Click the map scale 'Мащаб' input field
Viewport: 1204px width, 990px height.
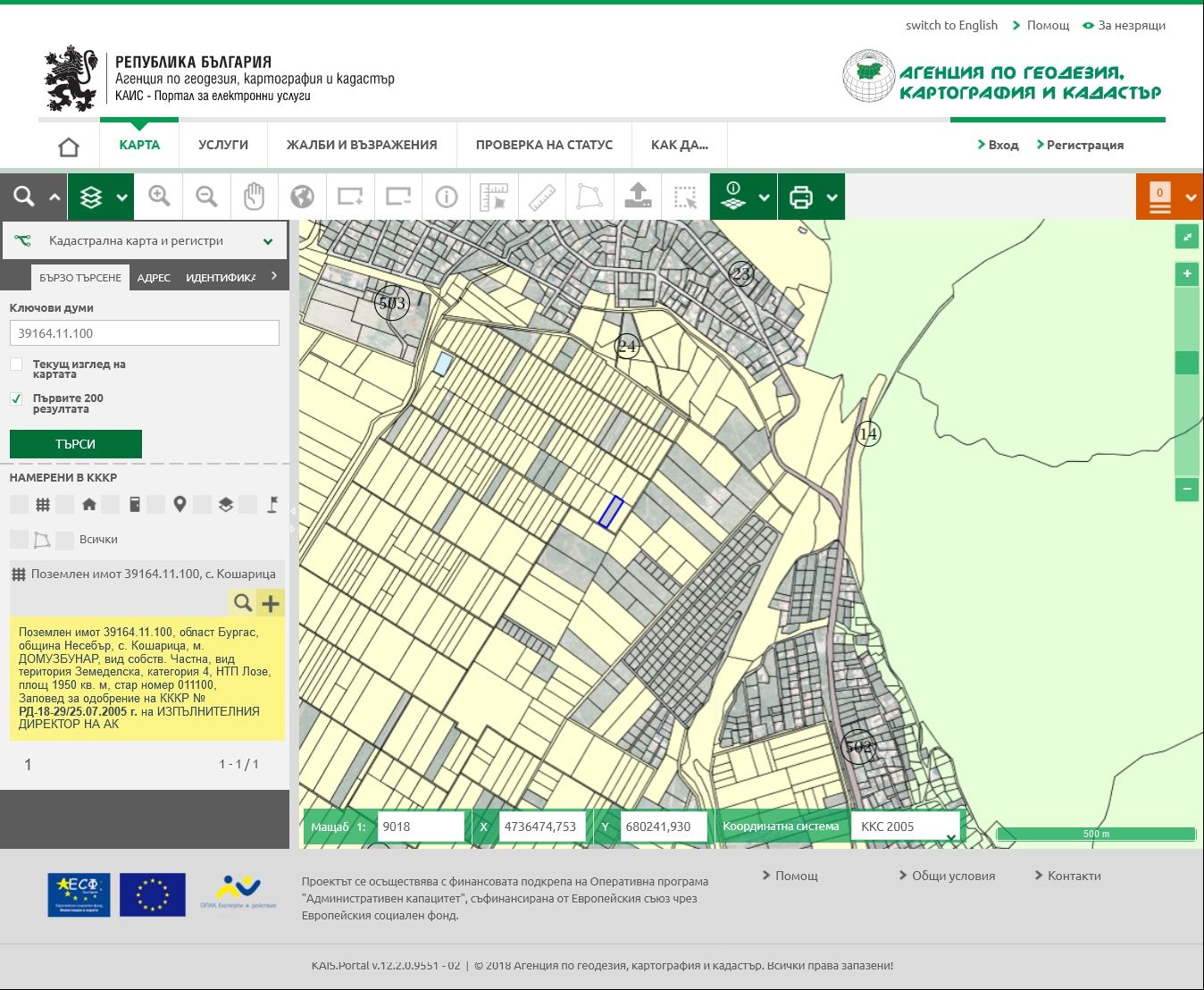click(421, 826)
